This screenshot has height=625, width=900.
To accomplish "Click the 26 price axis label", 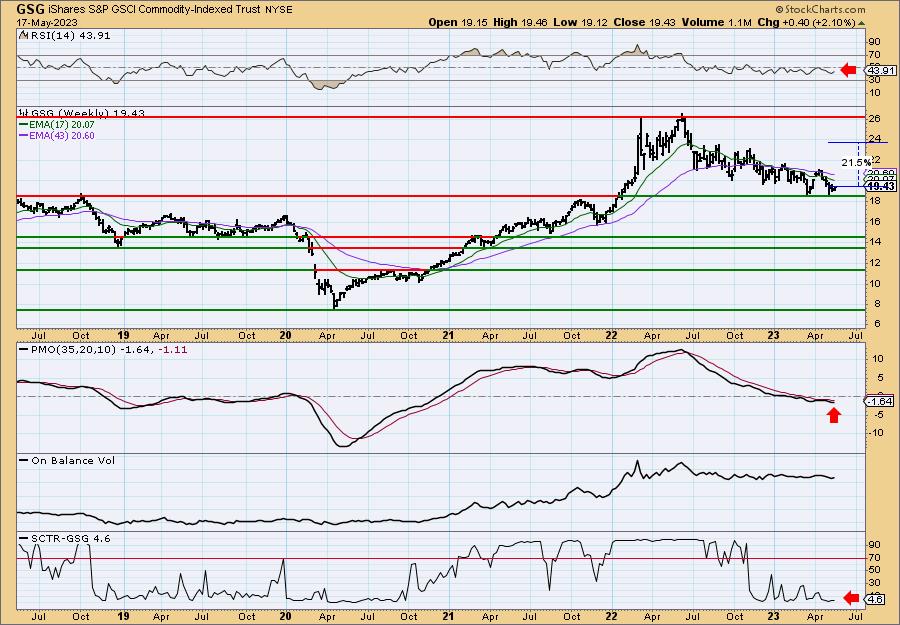I will coord(874,118).
